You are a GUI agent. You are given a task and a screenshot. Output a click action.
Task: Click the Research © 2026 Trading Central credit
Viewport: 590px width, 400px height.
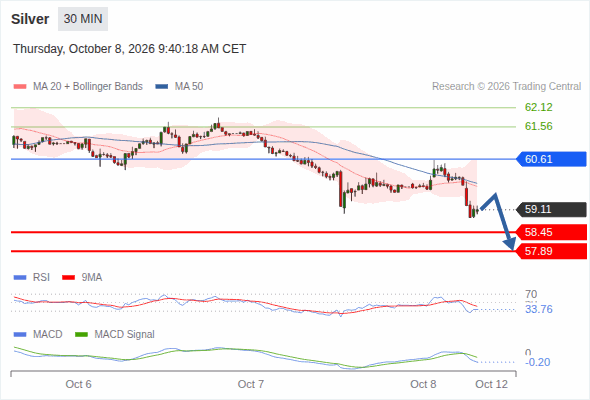(x=506, y=87)
